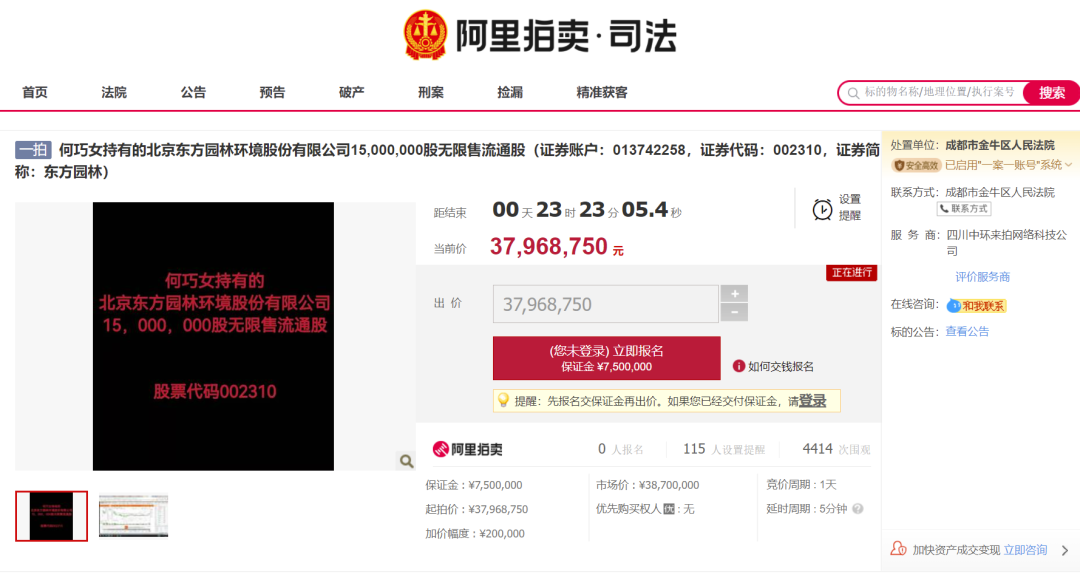Screen dimensions: 1080x583
Task: Click the right chevron next to 立即咨询
Action: point(1065,551)
